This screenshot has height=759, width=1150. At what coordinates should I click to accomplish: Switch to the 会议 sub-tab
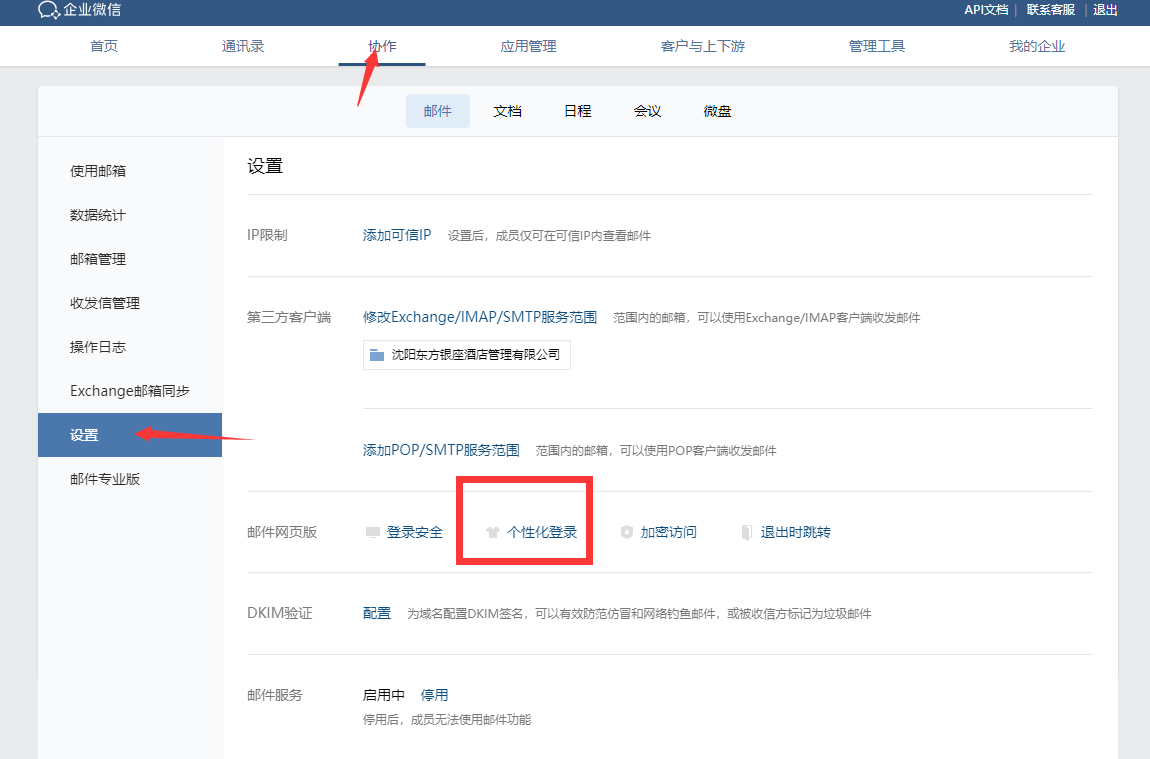(x=648, y=111)
